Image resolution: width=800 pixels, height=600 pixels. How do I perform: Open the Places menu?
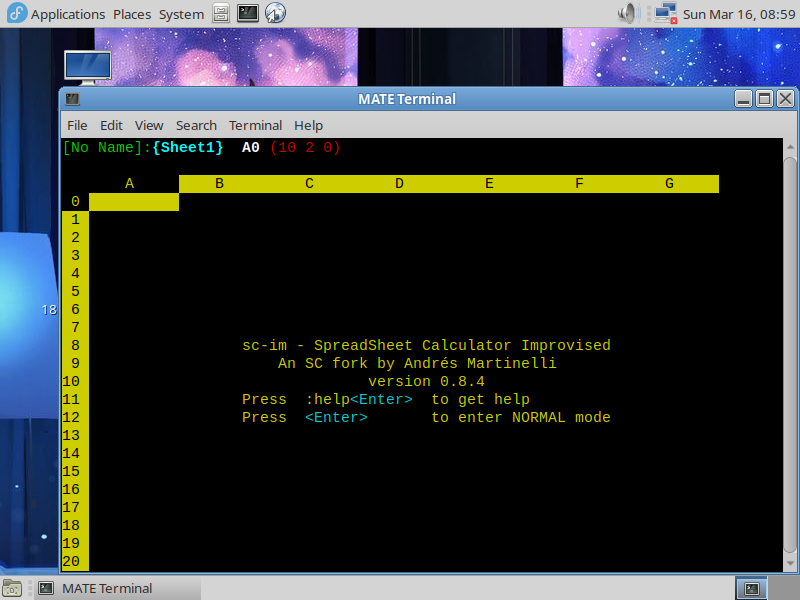point(132,14)
